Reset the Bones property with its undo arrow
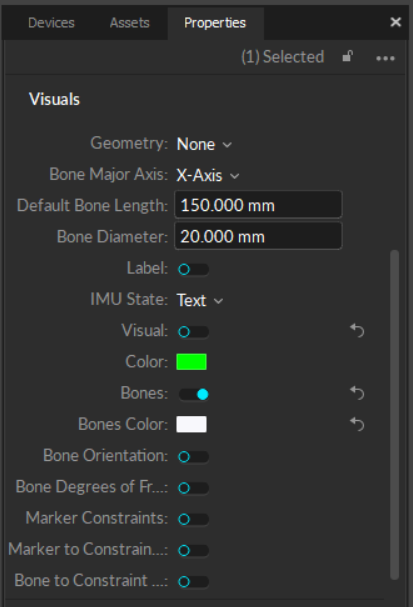This screenshot has height=607, width=413. click(x=357, y=393)
